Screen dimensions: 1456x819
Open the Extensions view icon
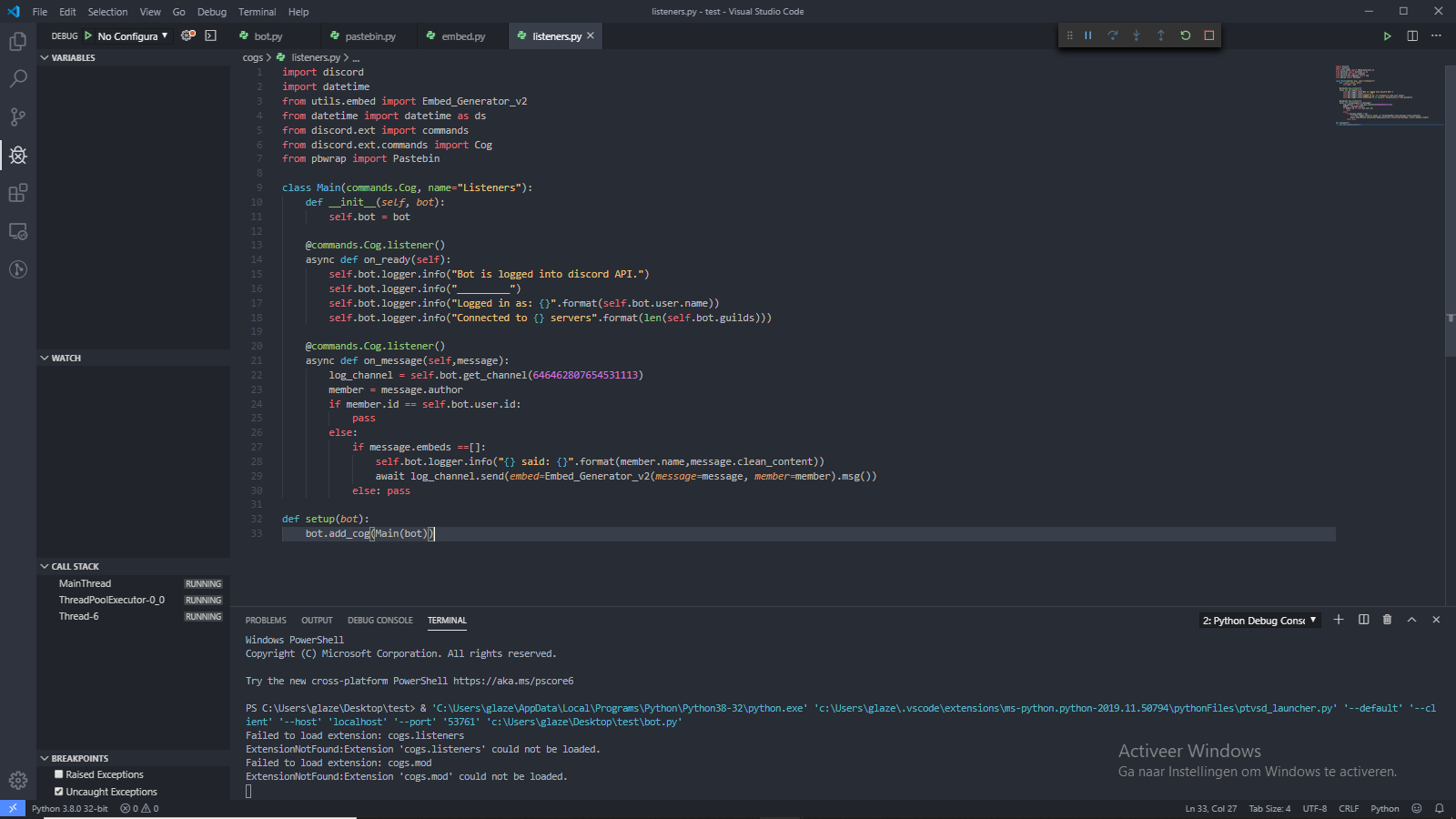pos(18,193)
